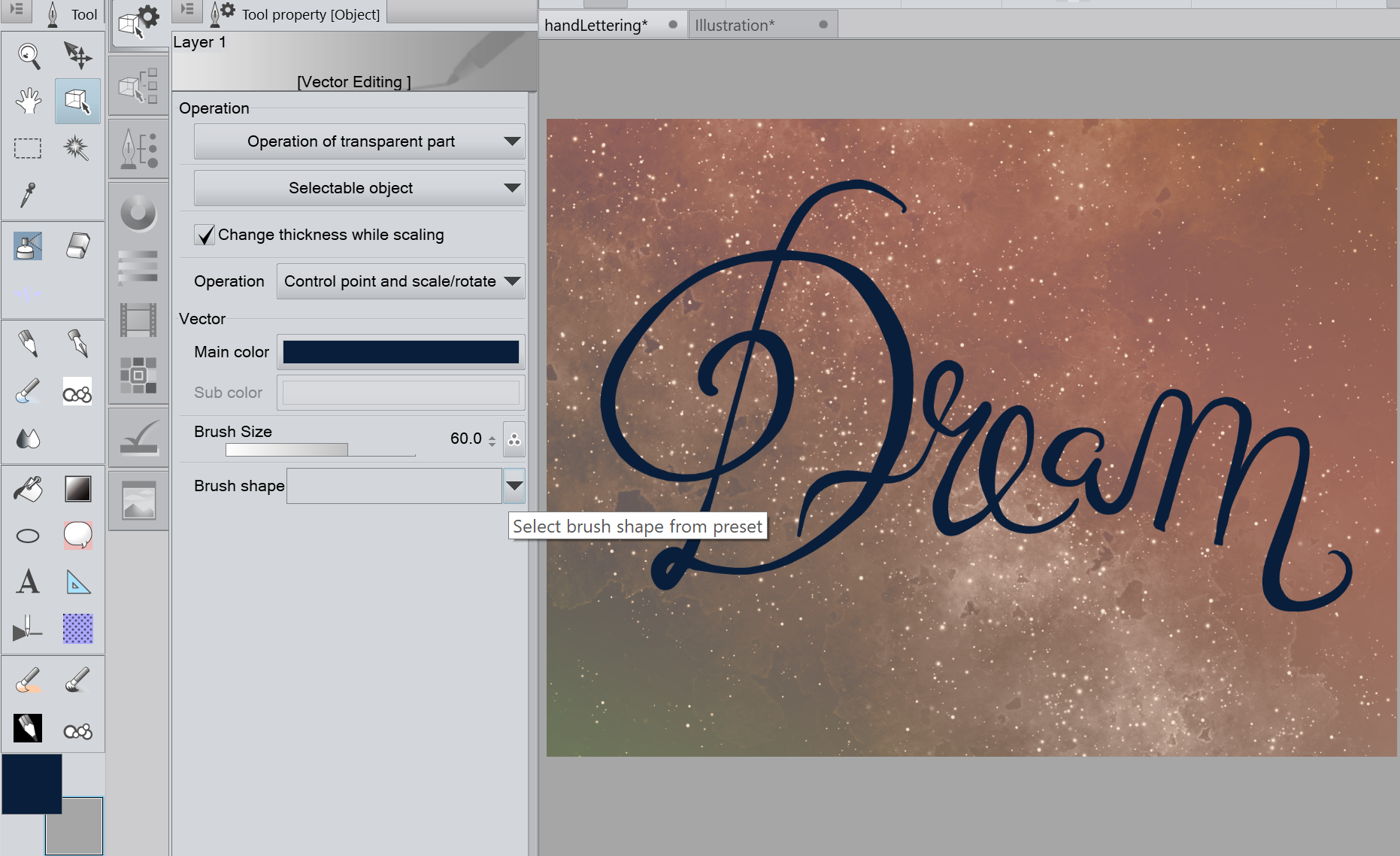Open the Tool palette menu icon
1400x856 pixels.
click(x=17, y=11)
